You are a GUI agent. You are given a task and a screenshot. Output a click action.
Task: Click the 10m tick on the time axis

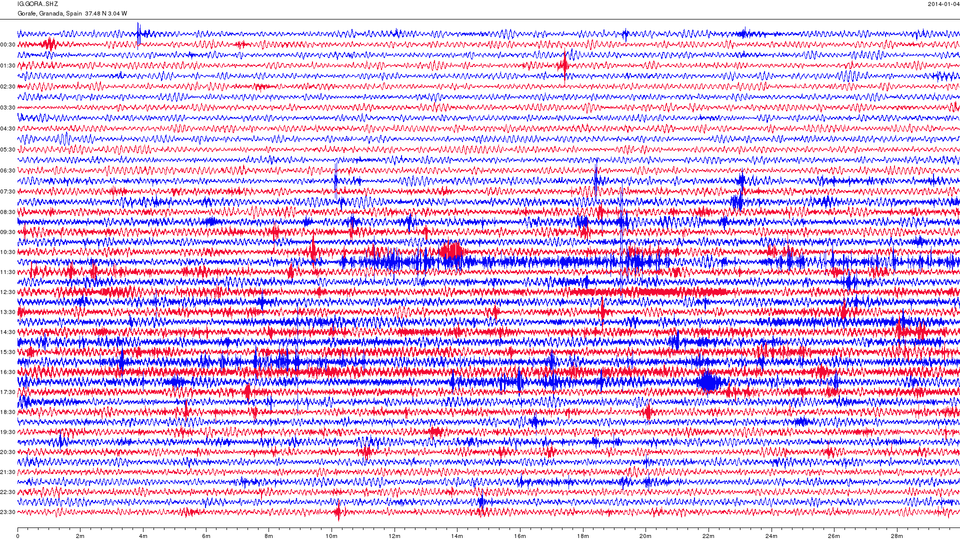331,536
